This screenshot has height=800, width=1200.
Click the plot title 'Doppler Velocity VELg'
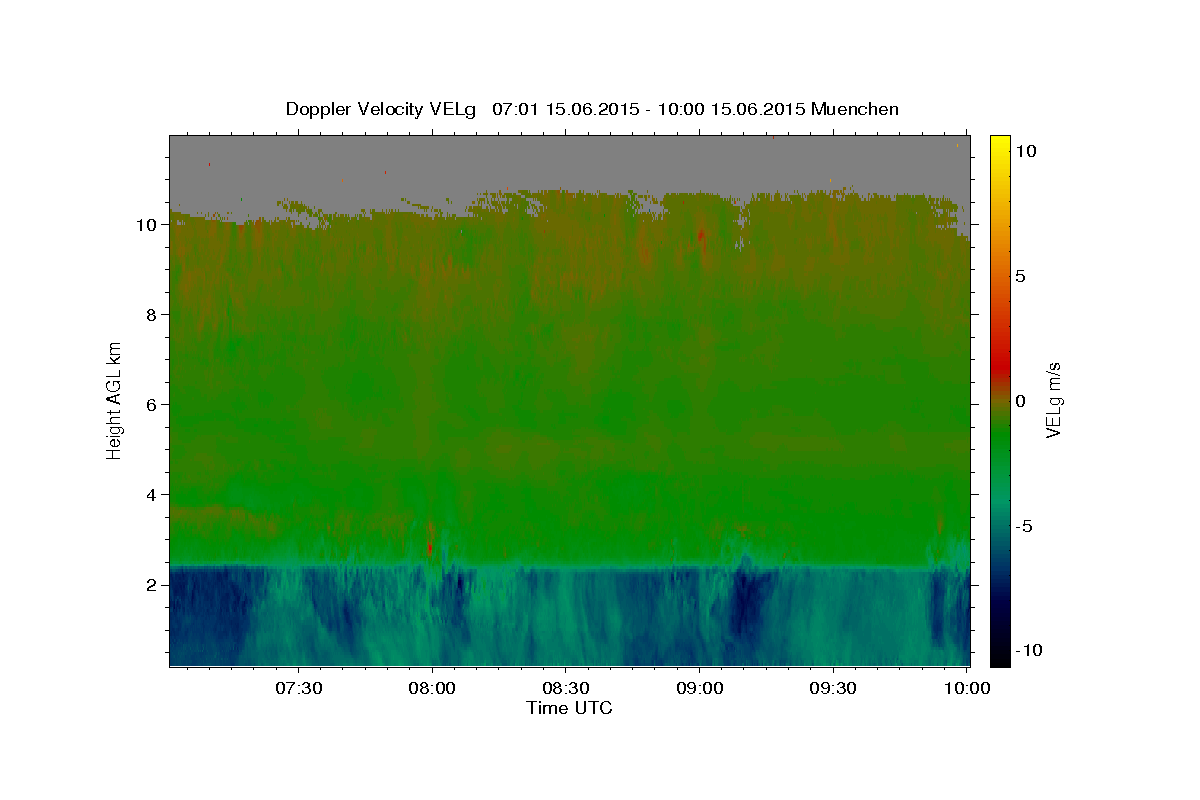(x=380, y=109)
